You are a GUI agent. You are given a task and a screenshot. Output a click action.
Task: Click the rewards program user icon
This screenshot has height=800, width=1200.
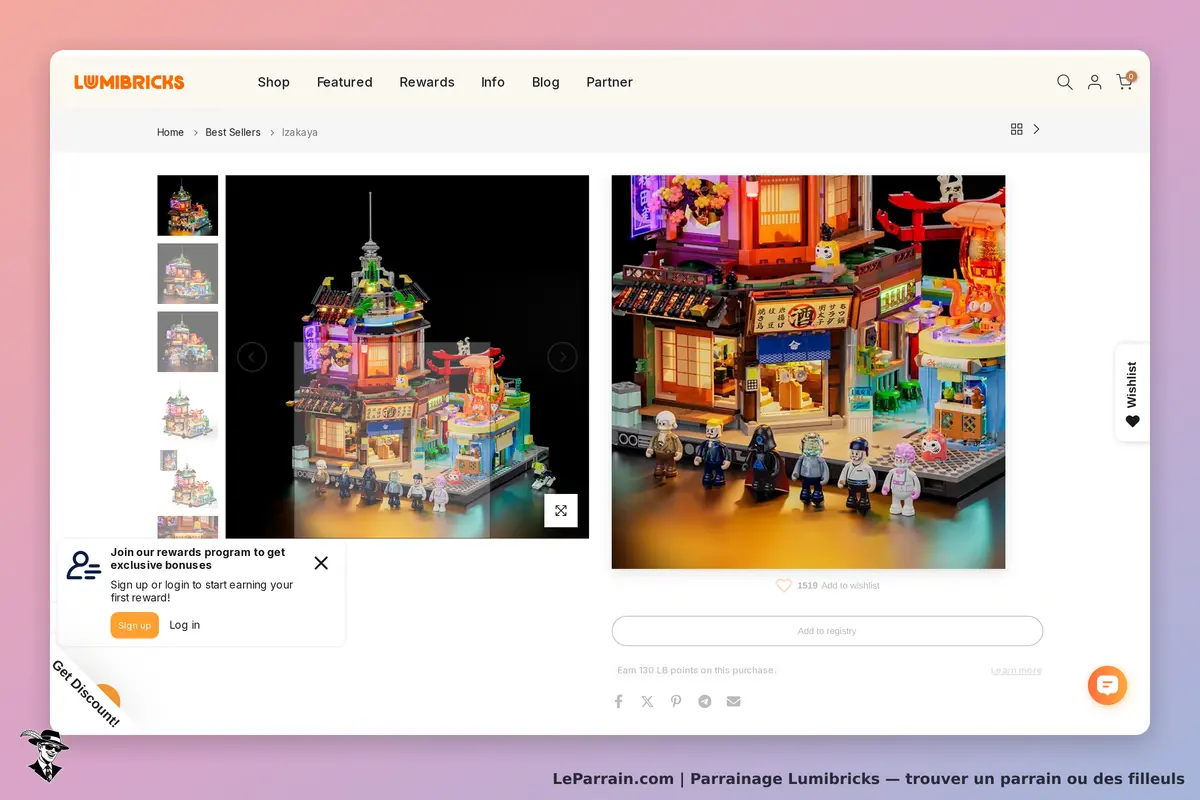(x=84, y=565)
